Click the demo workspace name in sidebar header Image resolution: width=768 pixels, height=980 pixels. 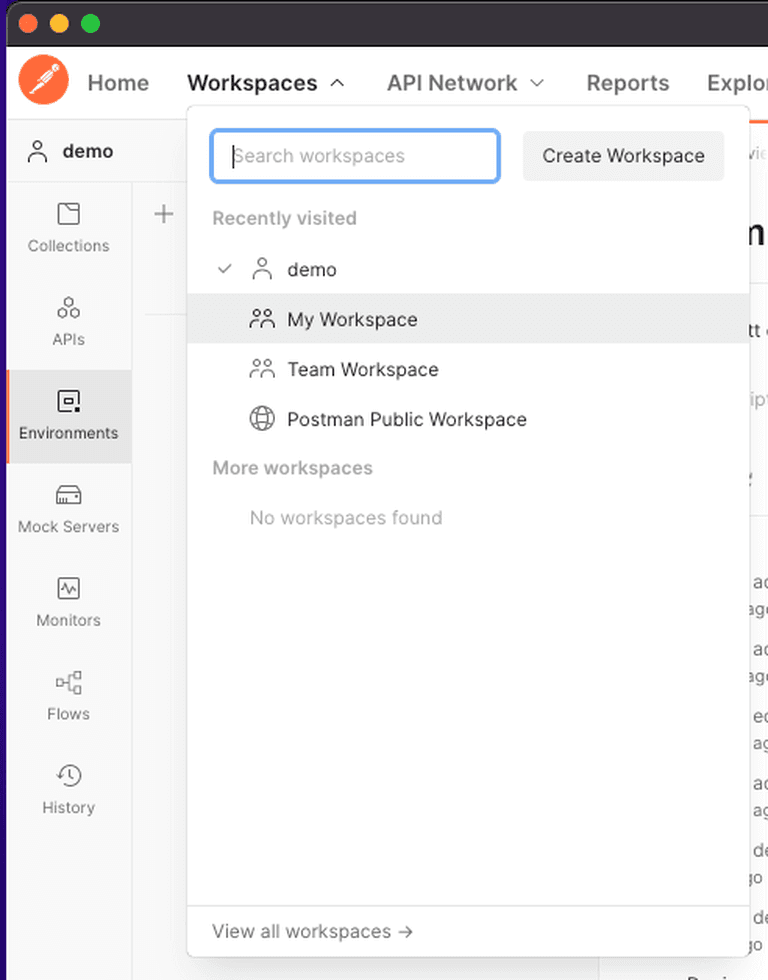click(x=87, y=151)
